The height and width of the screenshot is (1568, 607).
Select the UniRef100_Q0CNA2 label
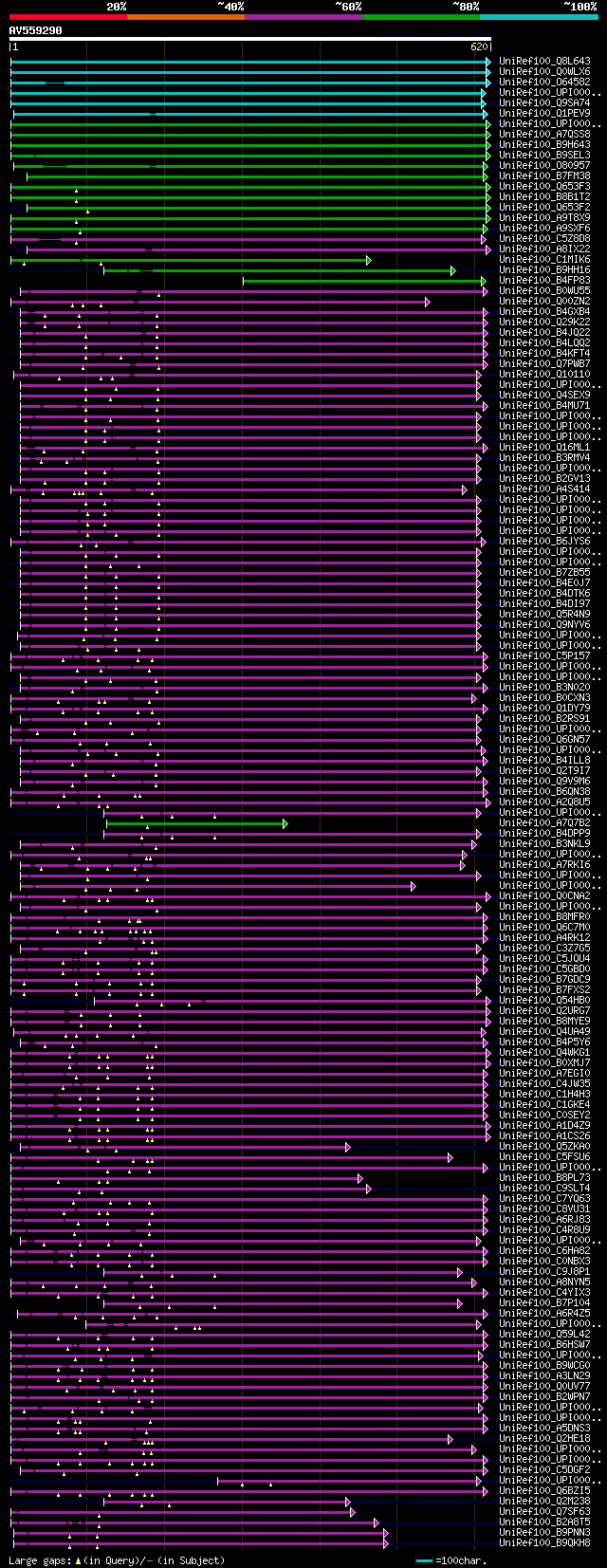(x=544, y=895)
